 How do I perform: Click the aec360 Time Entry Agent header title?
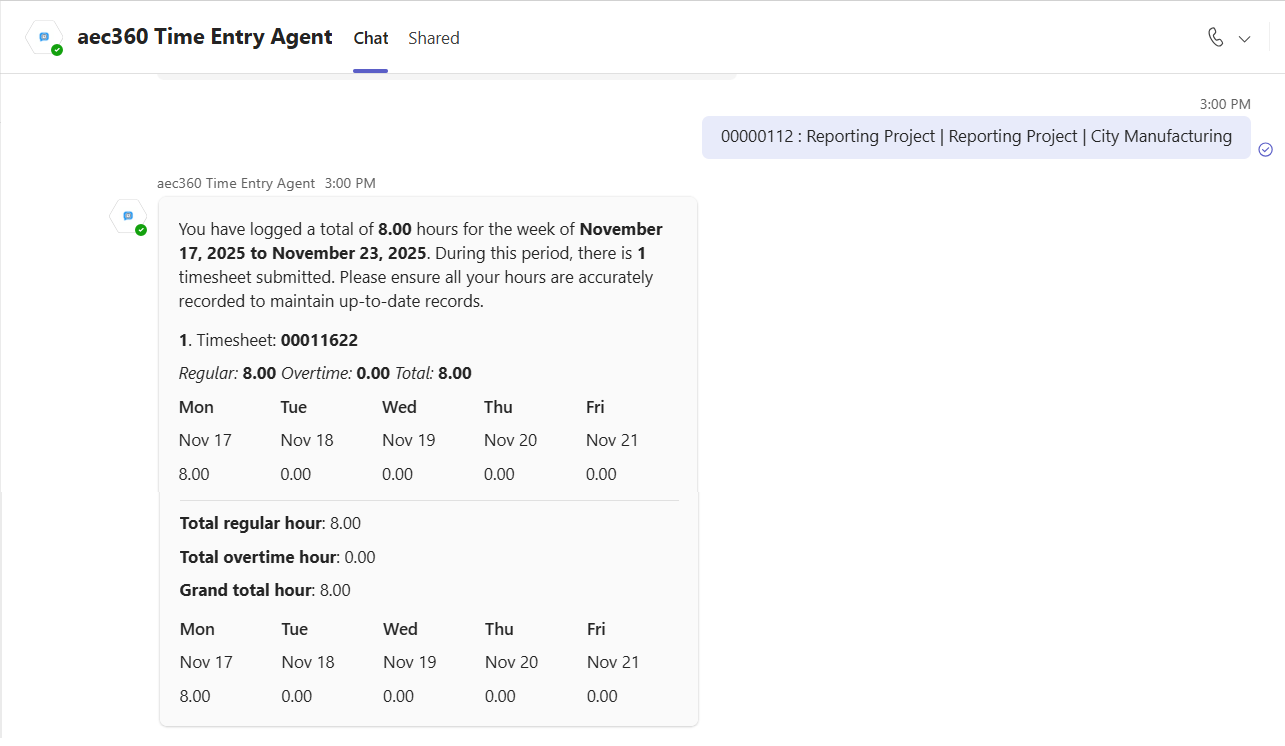coord(204,37)
